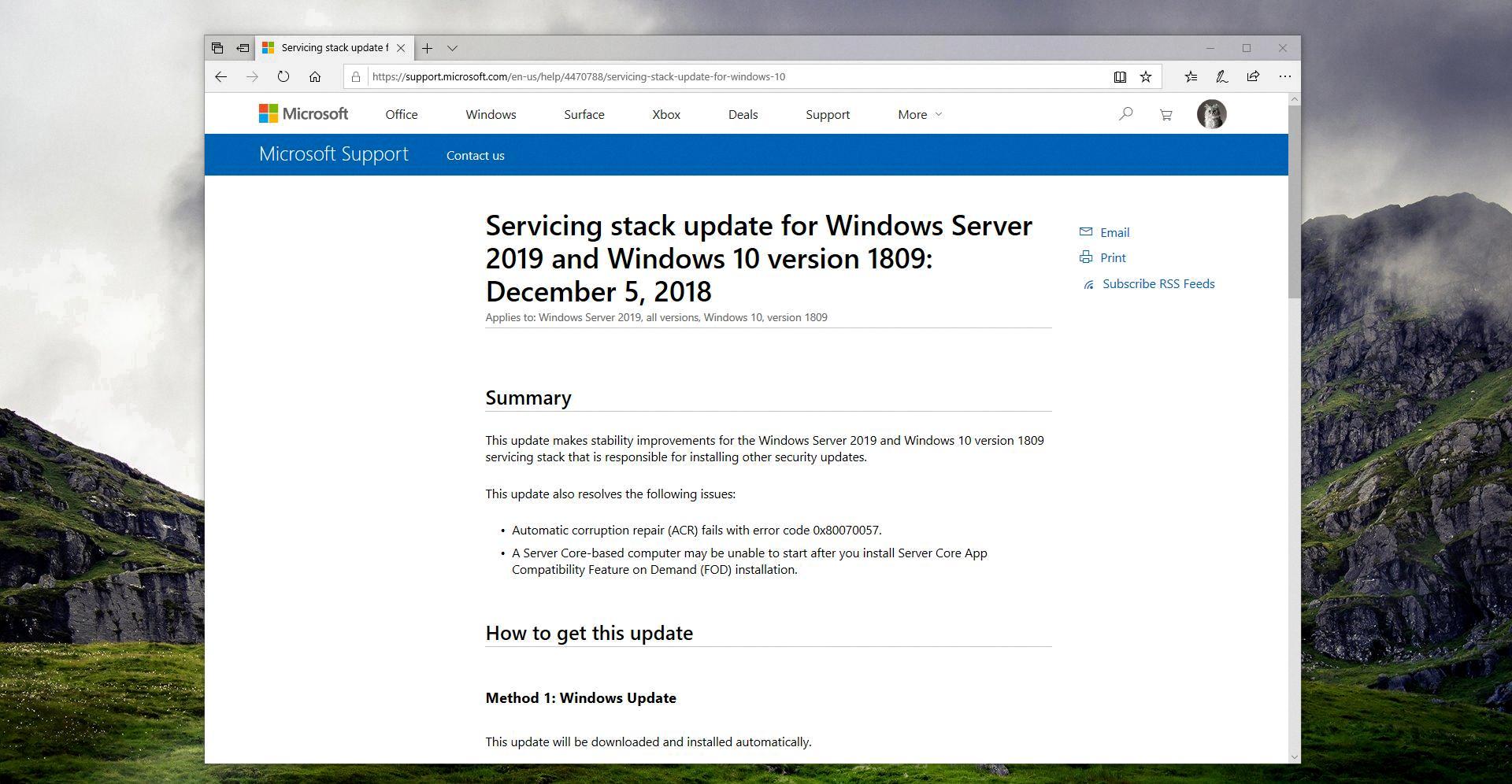Share this page icon

(1253, 76)
